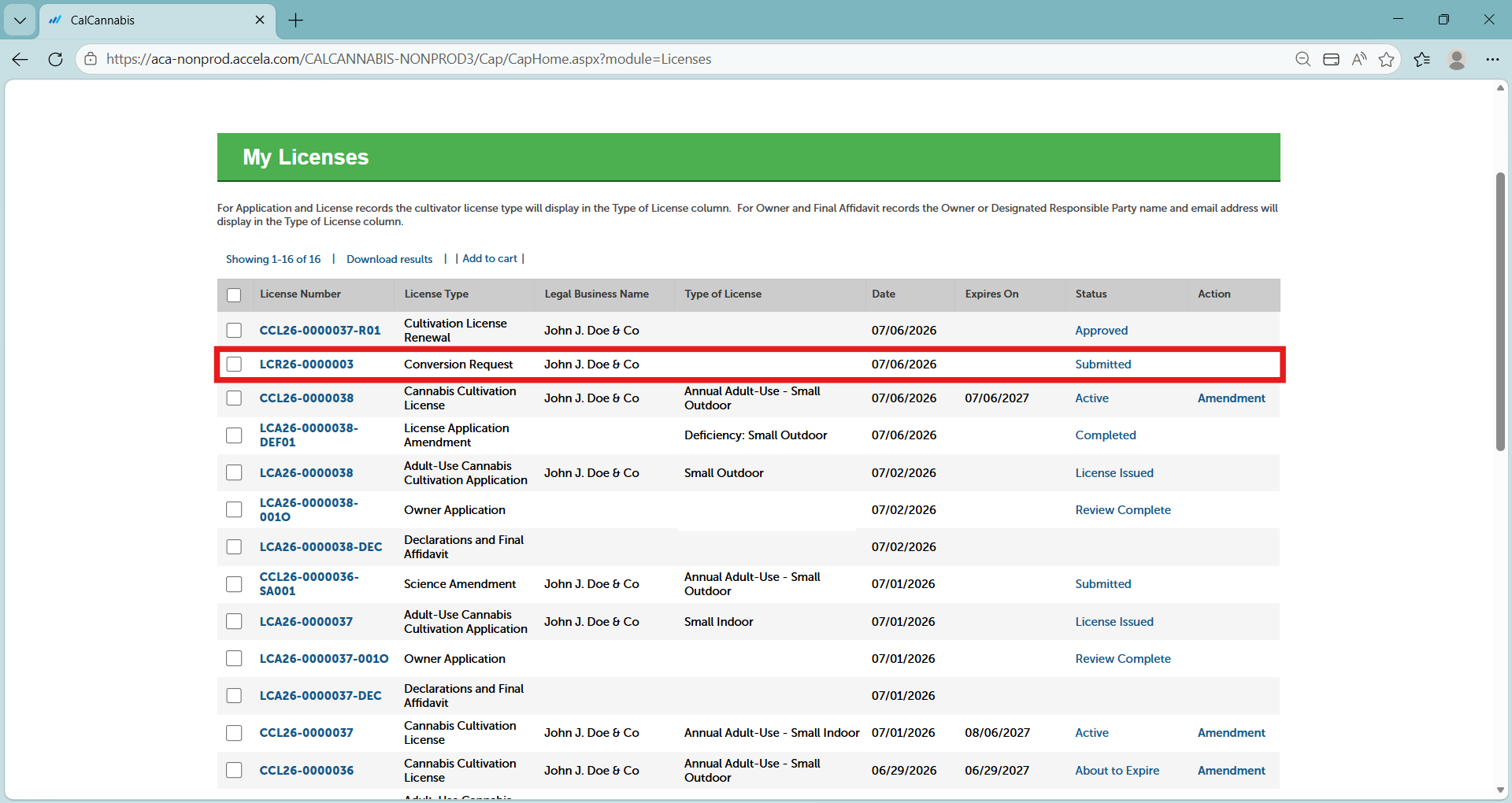
Task: Open the favorites list icon
Action: click(x=1421, y=59)
